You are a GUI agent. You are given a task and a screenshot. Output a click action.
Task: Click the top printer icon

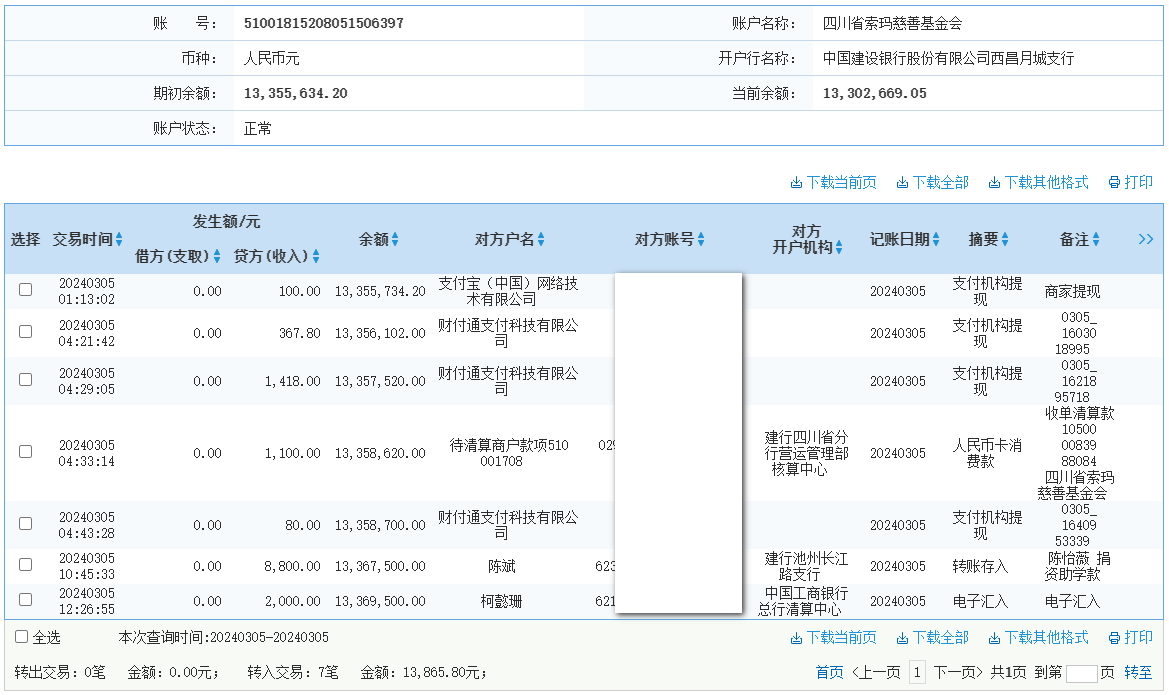(1114, 183)
